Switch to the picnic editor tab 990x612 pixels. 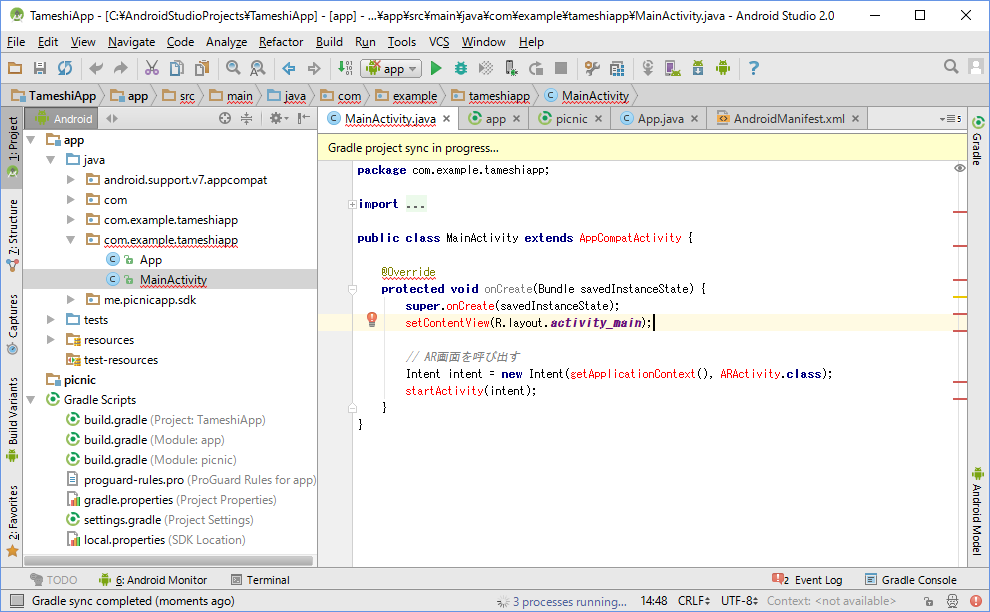pos(571,119)
